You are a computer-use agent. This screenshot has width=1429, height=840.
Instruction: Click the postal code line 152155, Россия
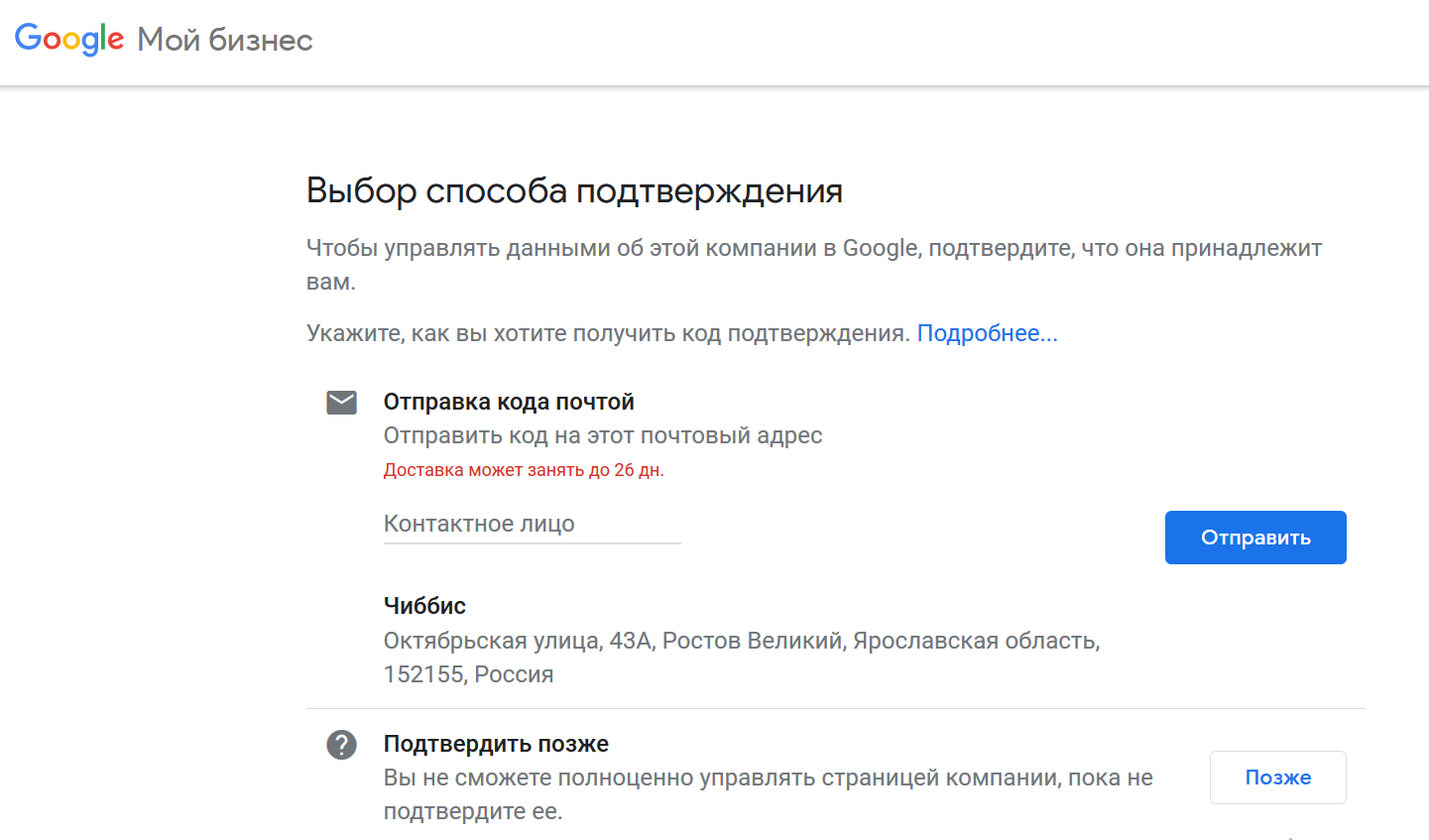pos(468,674)
